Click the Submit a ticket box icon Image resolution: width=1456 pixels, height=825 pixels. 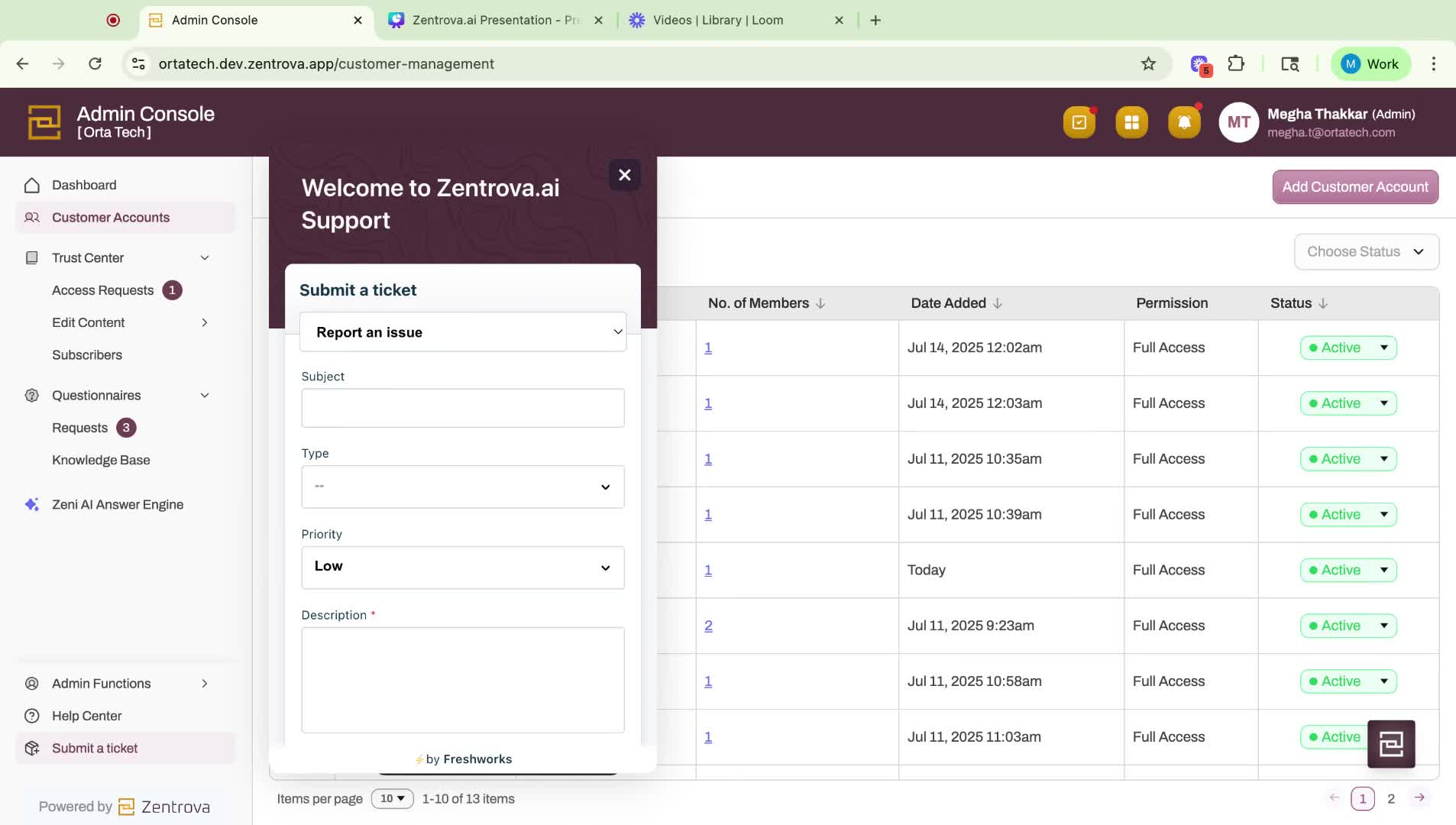point(32,749)
